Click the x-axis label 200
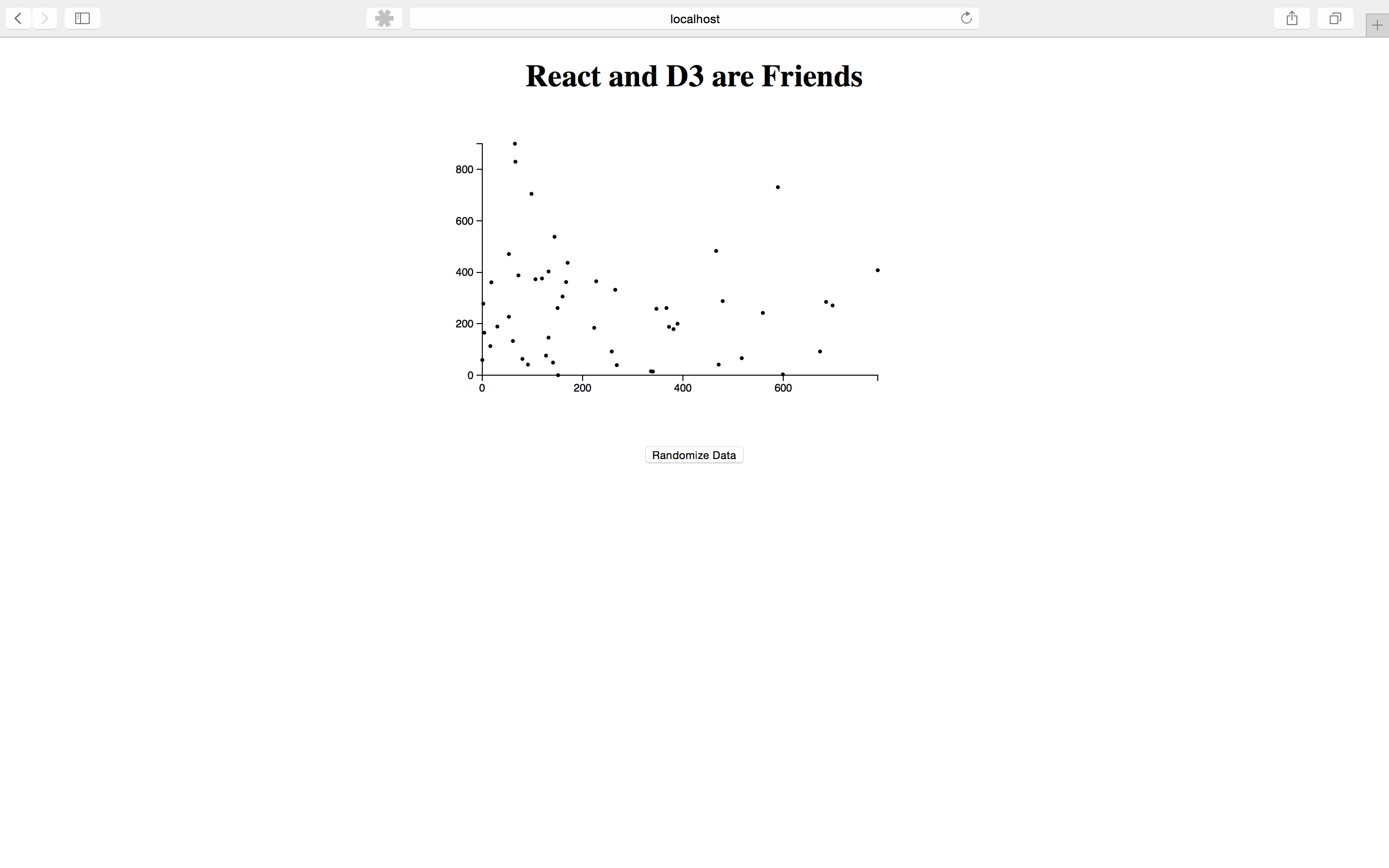 pyautogui.click(x=582, y=388)
